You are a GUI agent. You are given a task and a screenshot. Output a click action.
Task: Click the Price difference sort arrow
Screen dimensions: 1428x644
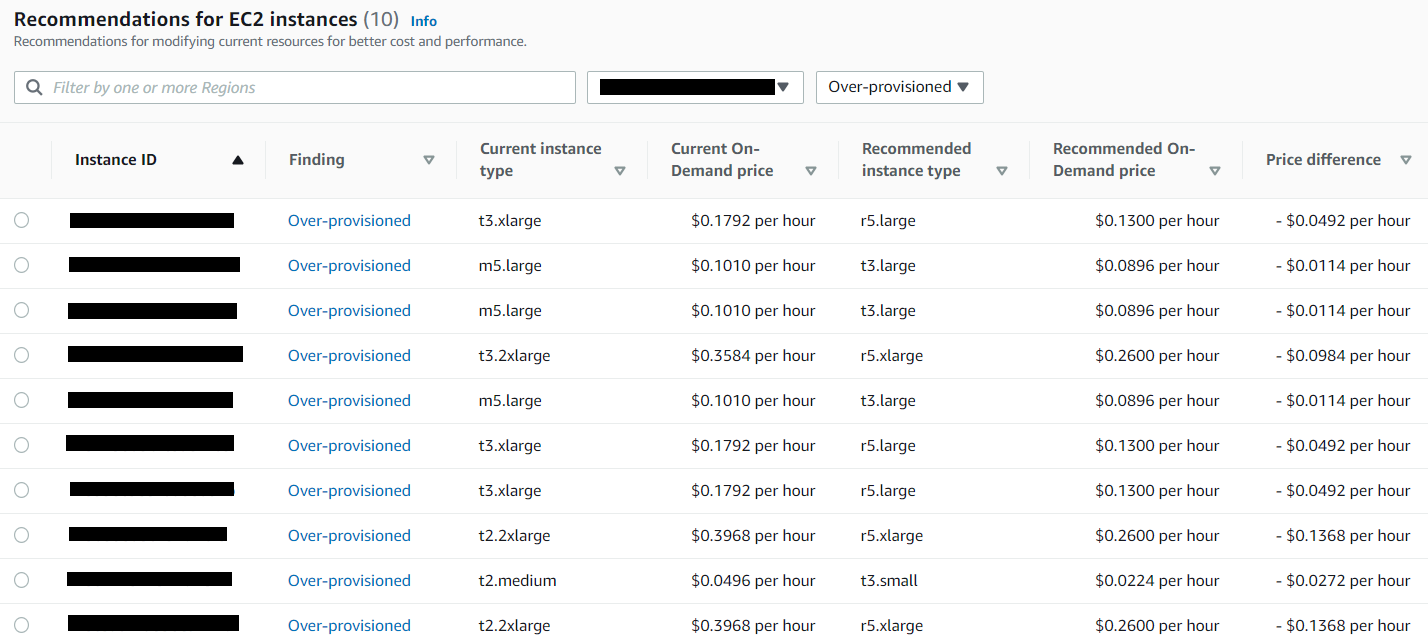pyautogui.click(x=1406, y=160)
